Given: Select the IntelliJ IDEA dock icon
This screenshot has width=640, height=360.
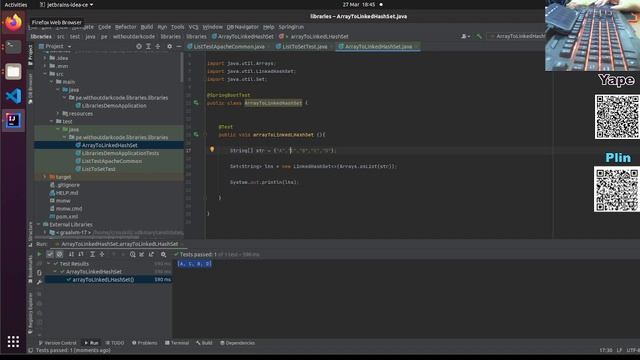Looking at the screenshot, I should click(x=13, y=120).
